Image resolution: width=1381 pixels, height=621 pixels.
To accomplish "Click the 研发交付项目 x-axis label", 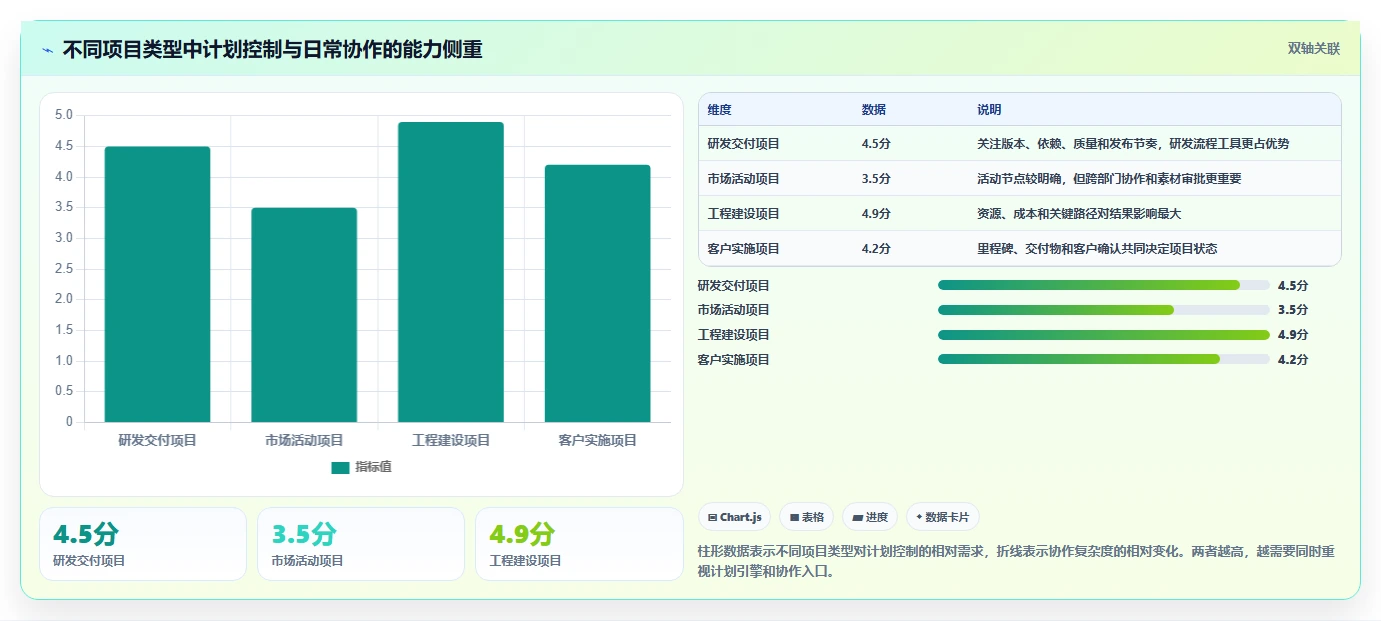I will pos(157,440).
